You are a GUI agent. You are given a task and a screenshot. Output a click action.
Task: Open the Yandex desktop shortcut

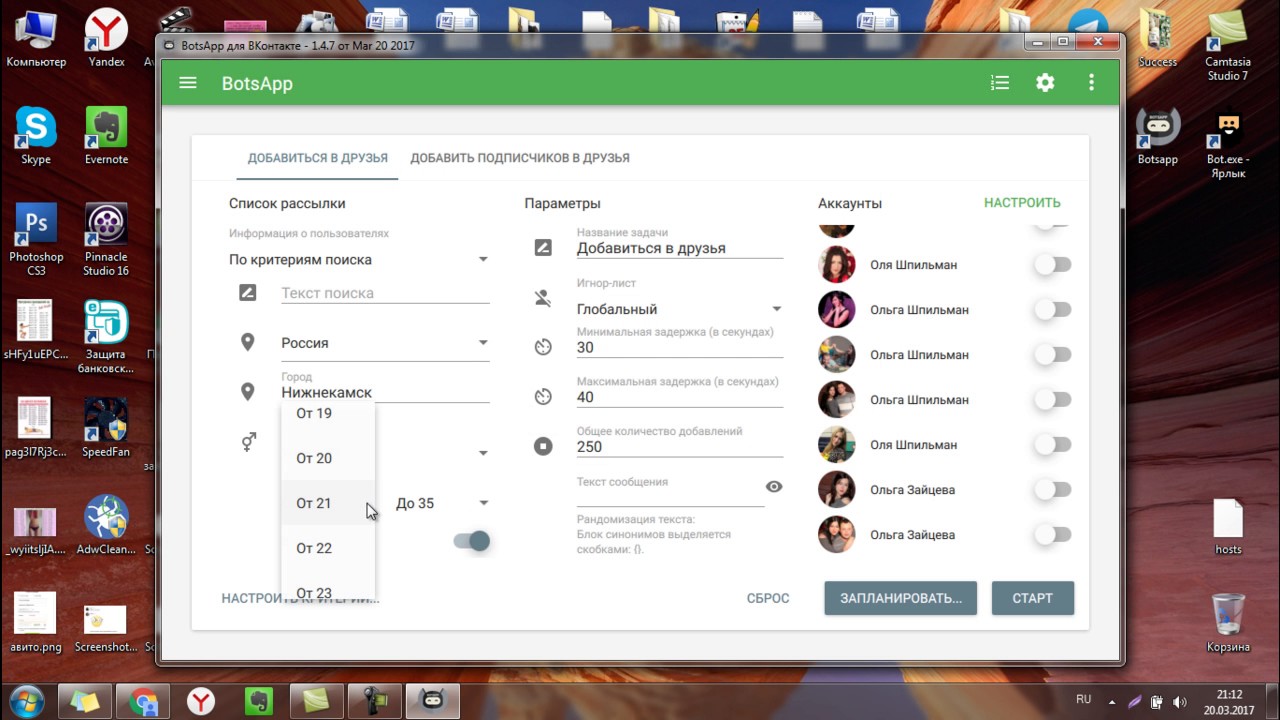(106, 39)
